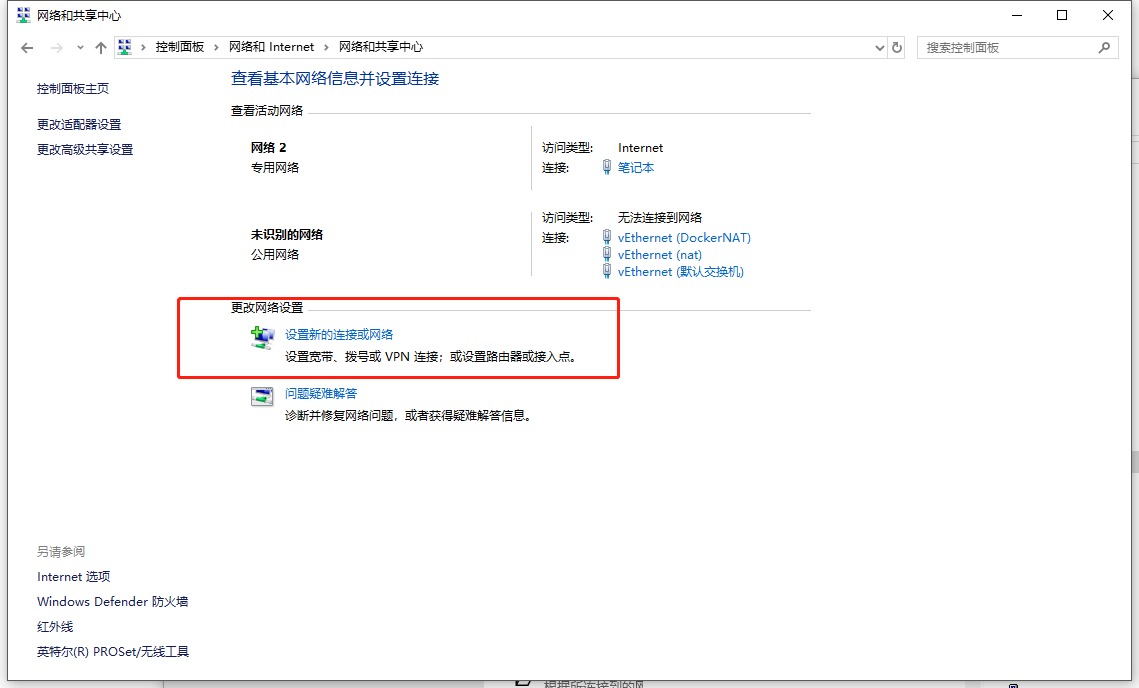Click the back navigation arrow

(27, 48)
